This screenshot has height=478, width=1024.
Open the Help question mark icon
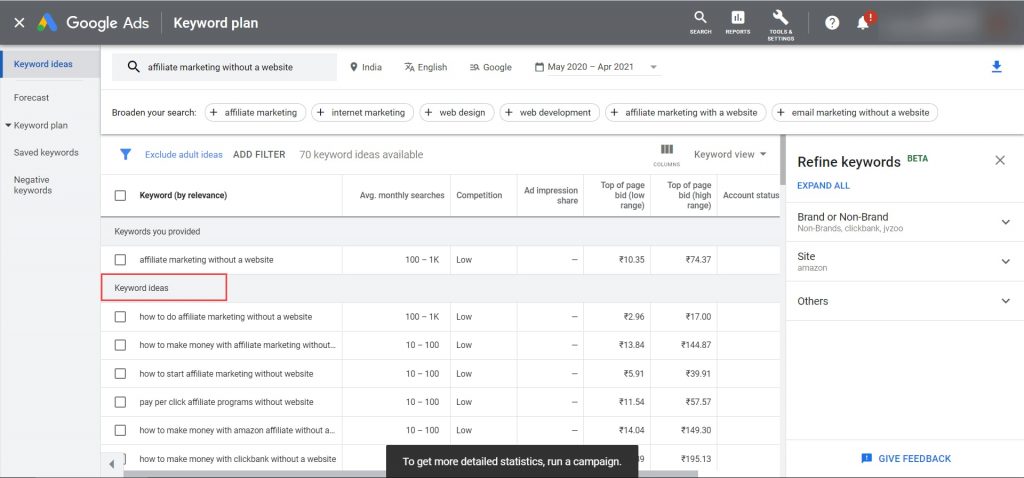831,23
